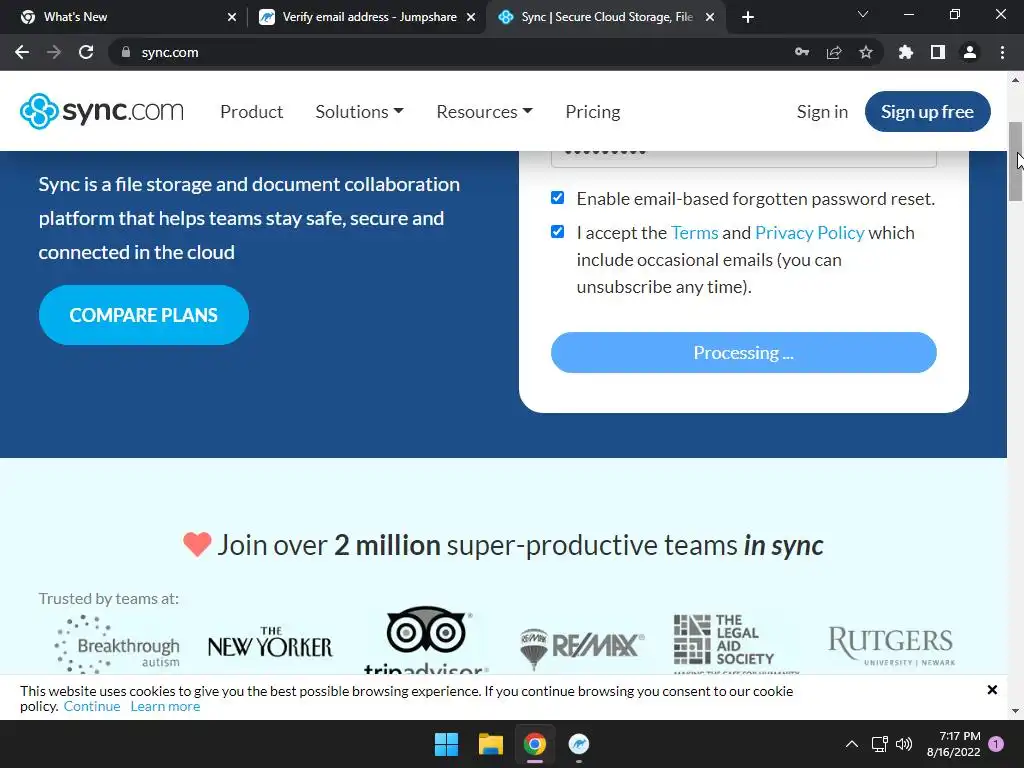Screen dimensions: 1024x768
Task: Click the browser forward arrow
Action: pos(54,52)
